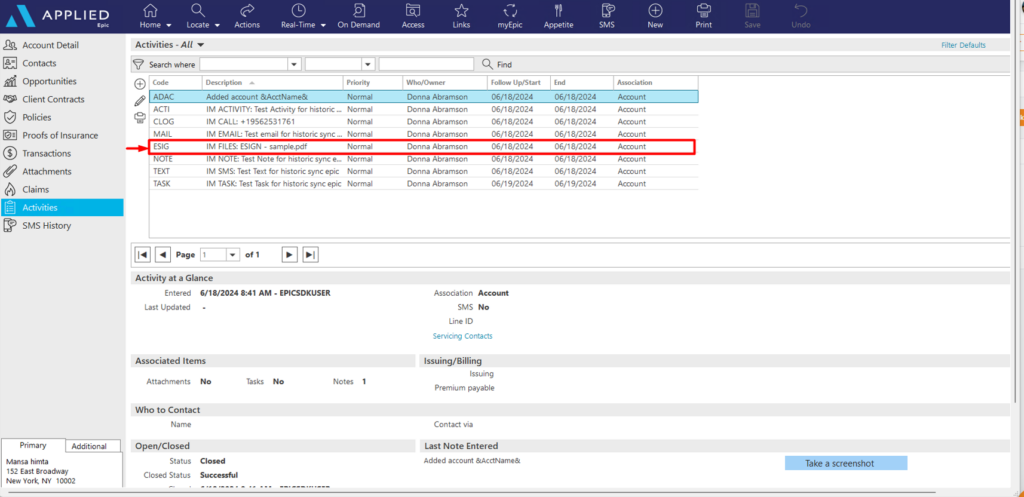The image size is (1024, 497).
Task: Edit the selected activity using the pencil icon
Action: pos(139,101)
